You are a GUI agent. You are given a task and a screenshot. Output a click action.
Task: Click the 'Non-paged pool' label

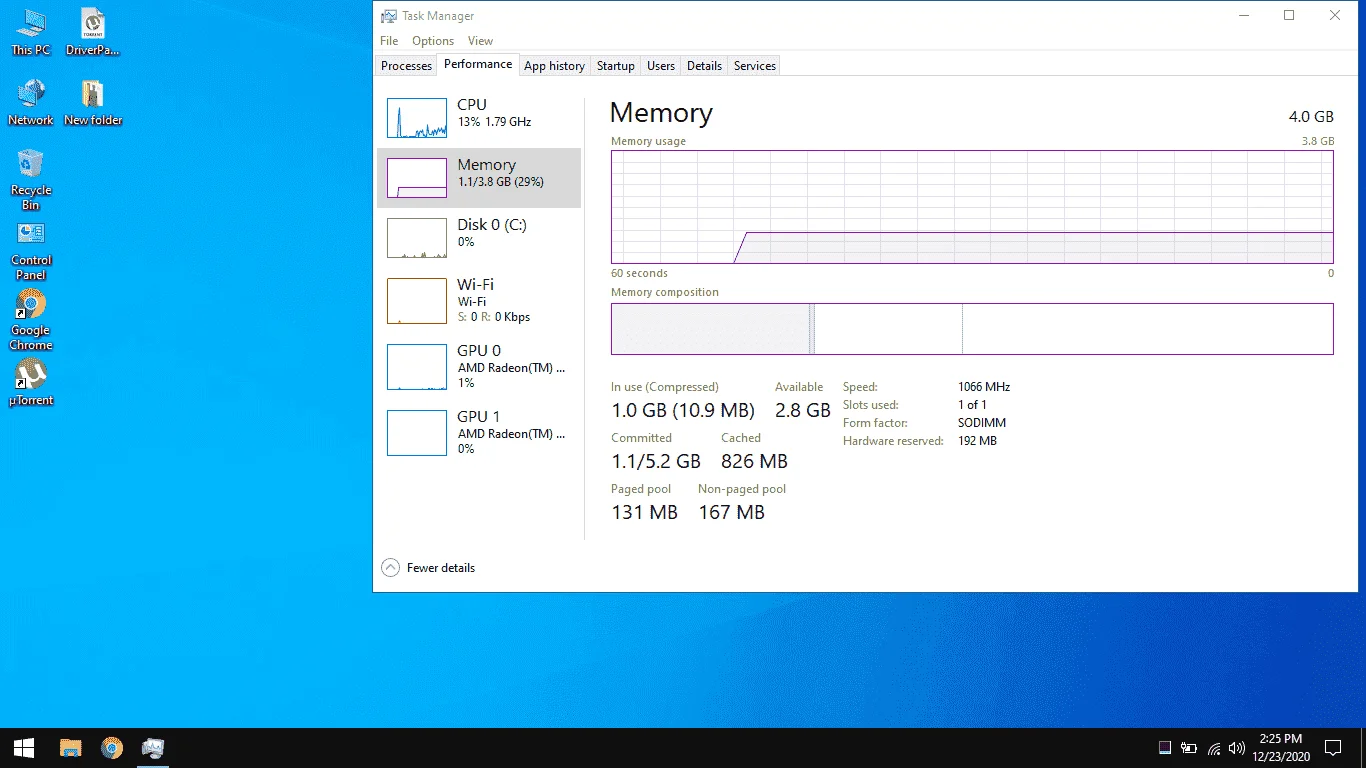[742, 489]
